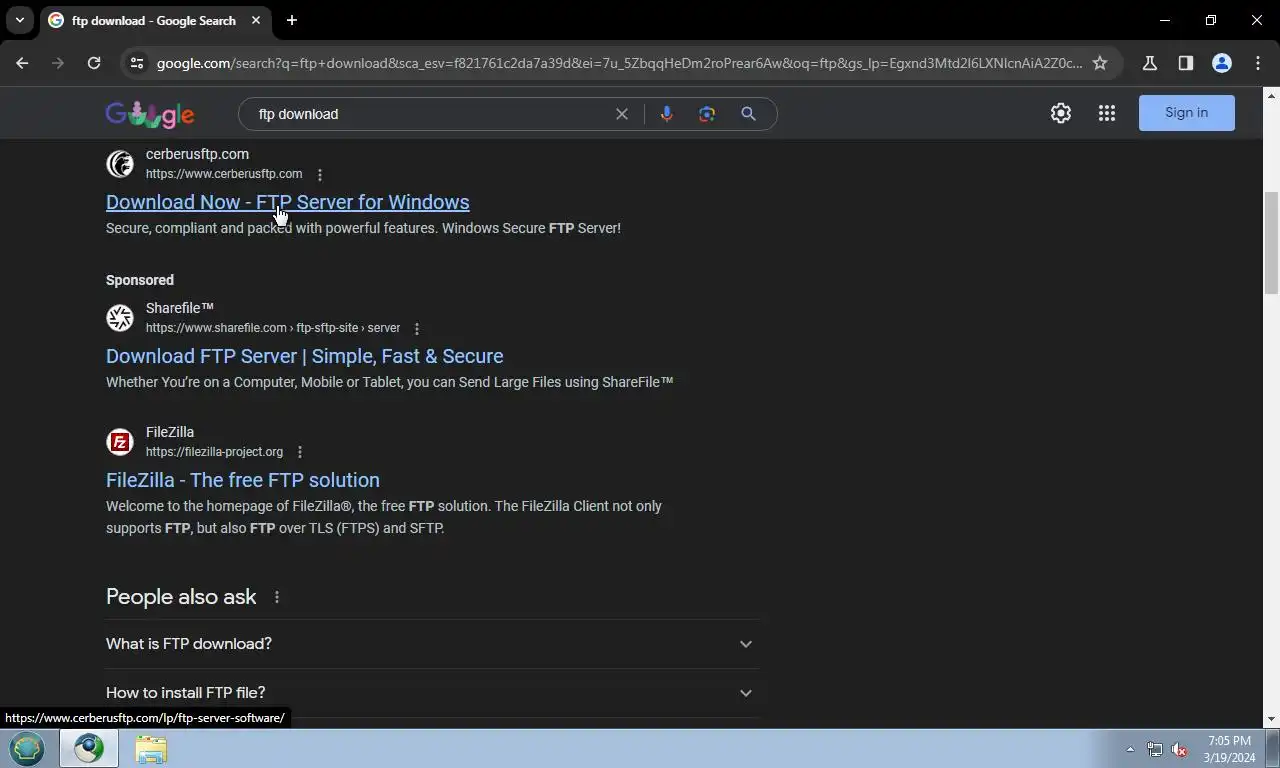This screenshot has height=768, width=1280.
Task: Click the Sharefile result favicon
Action: click(120, 318)
